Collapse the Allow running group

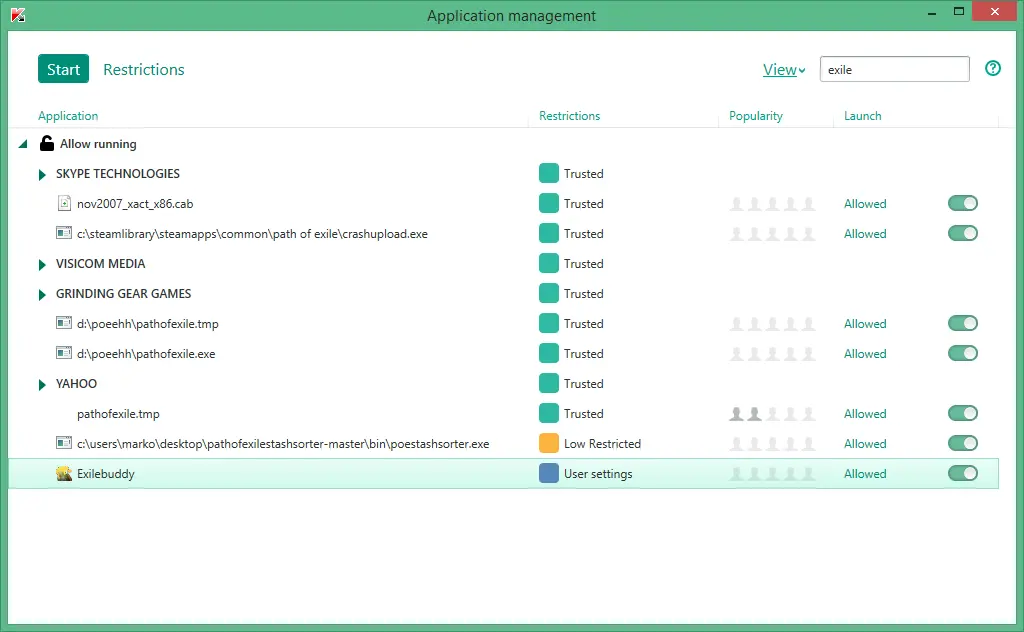[24, 144]
